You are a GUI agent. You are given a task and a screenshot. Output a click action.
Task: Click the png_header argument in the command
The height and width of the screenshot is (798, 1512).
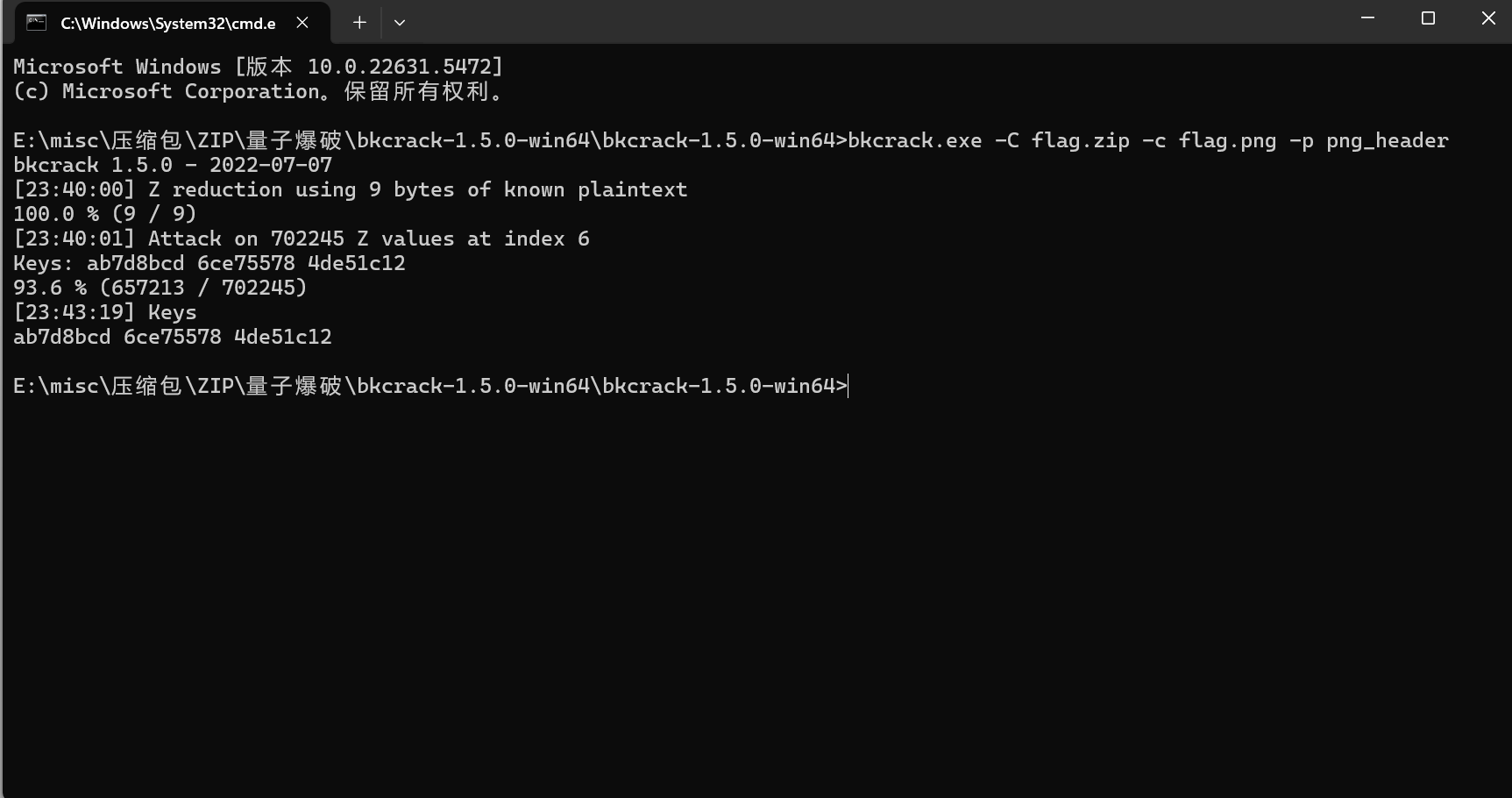tap(1388, 140)
